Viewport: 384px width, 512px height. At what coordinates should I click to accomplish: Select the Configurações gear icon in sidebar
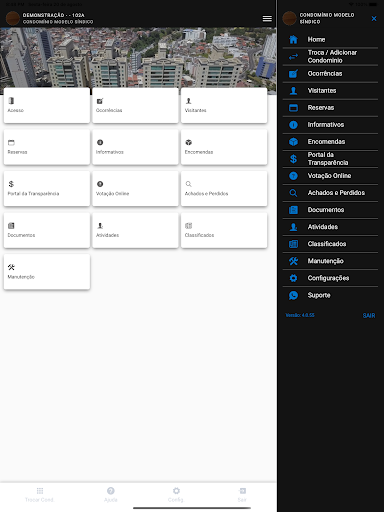[293, 278]
